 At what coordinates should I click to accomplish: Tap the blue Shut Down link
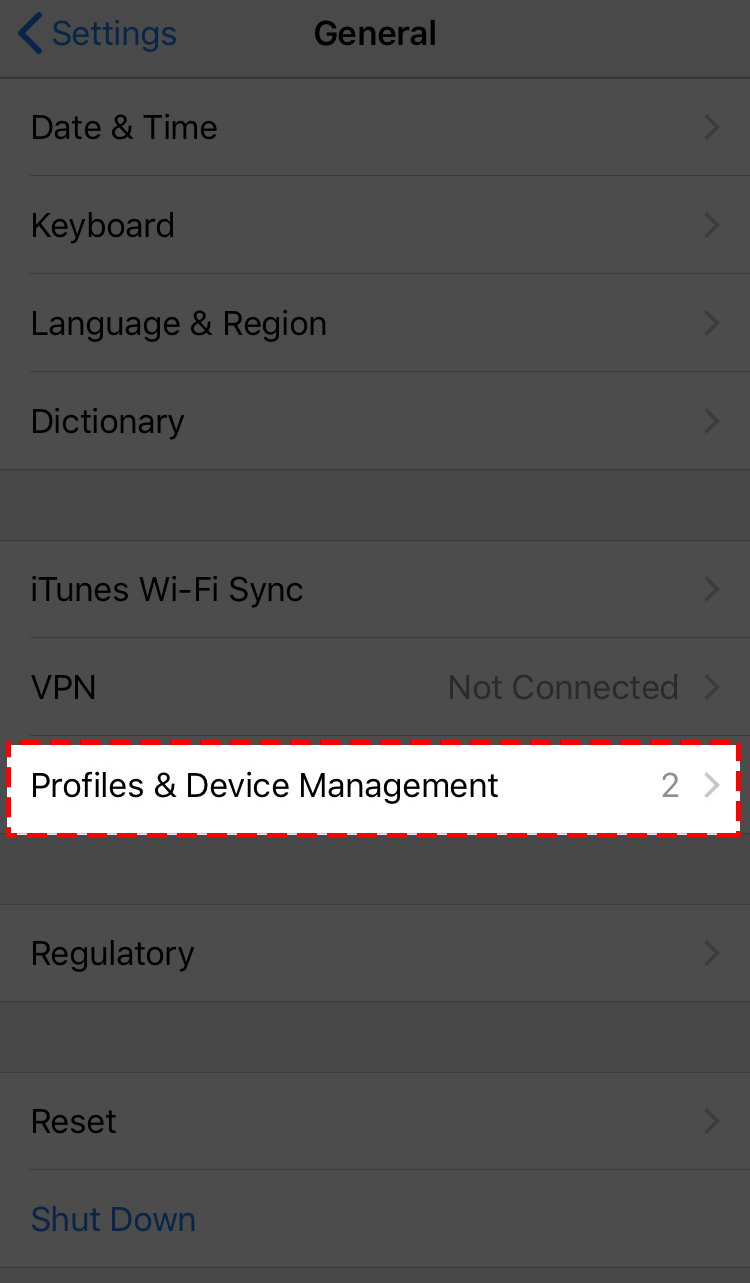pyautogui.click(x=113, y=1220)
